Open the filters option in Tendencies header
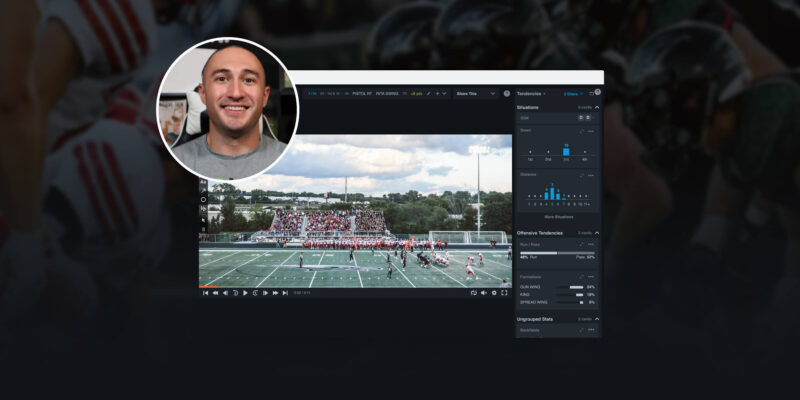The image size is (800, 400). 573,94
